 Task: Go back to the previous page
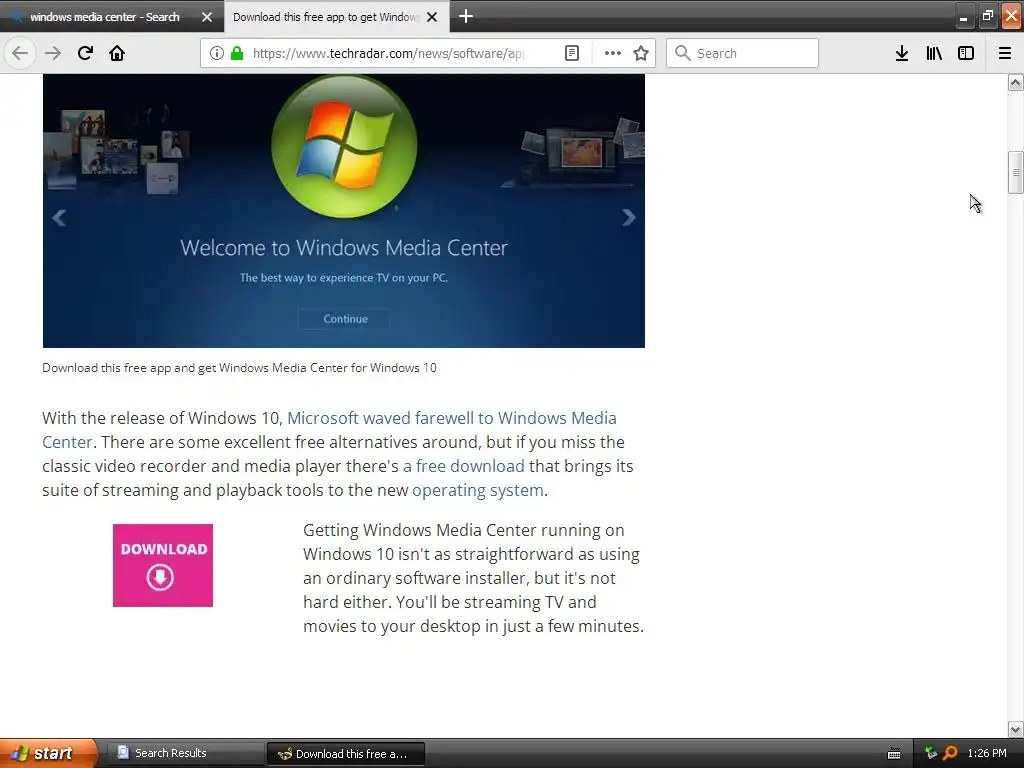[x=20, y=53]
